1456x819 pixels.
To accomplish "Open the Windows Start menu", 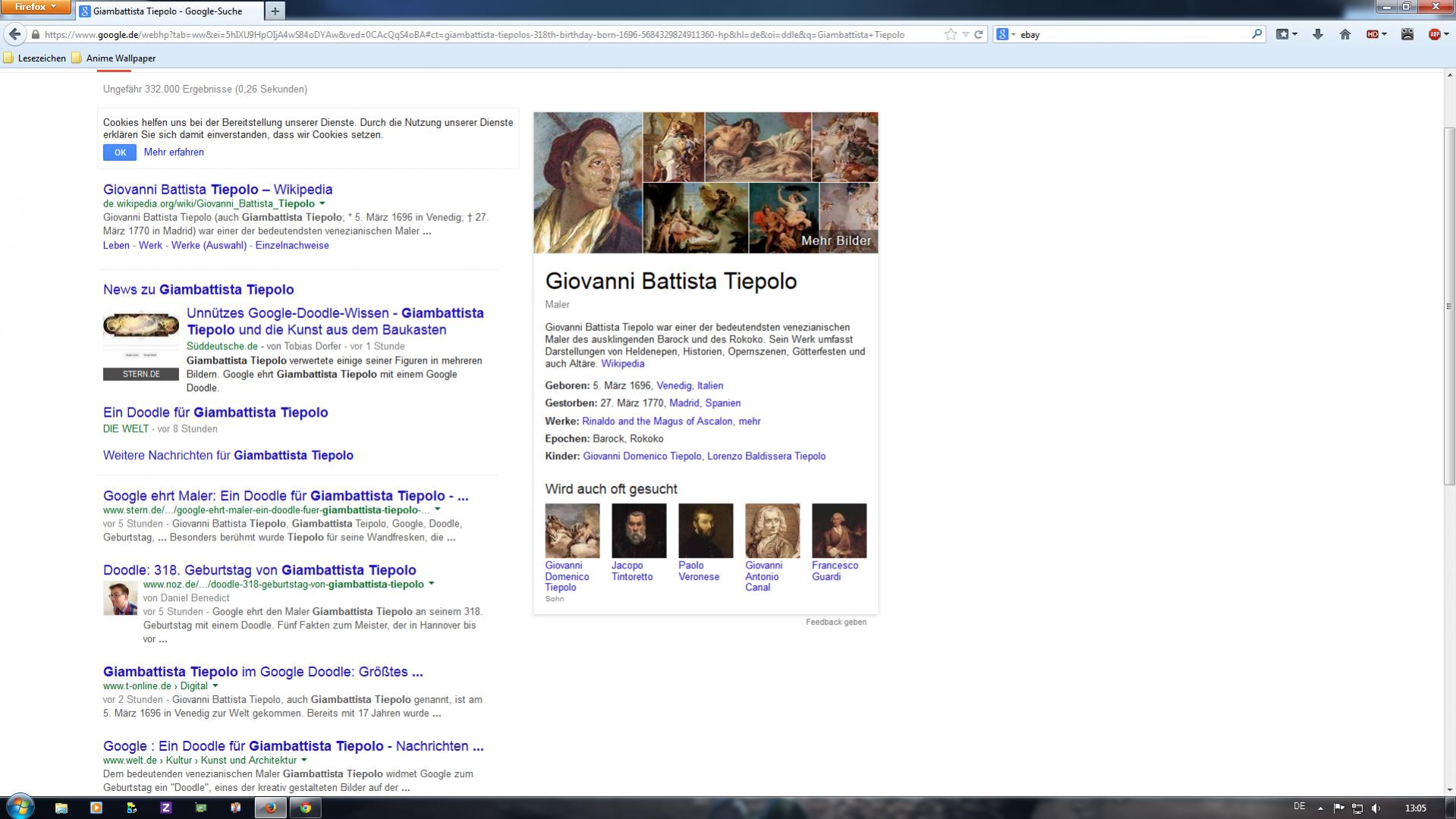I will coord(20,807).
